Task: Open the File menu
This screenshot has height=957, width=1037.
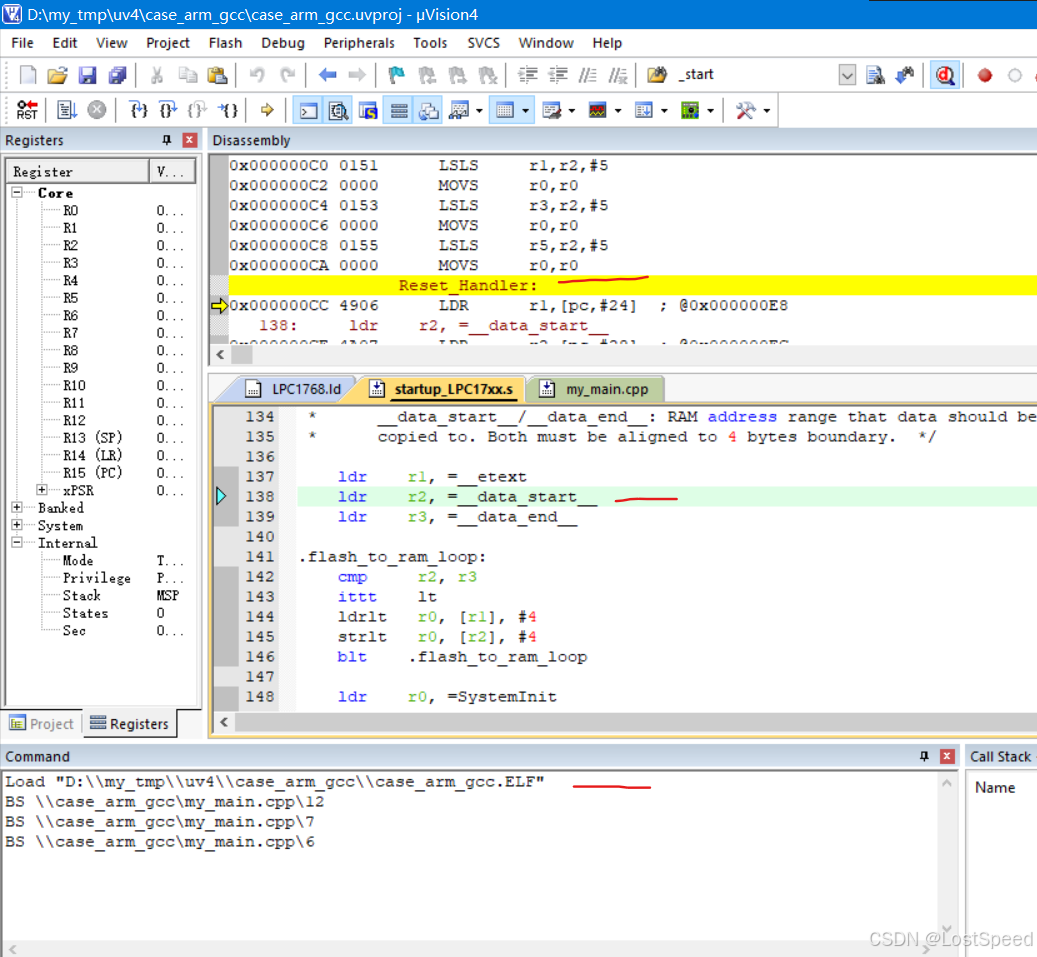Action: [x=22, y=43]
